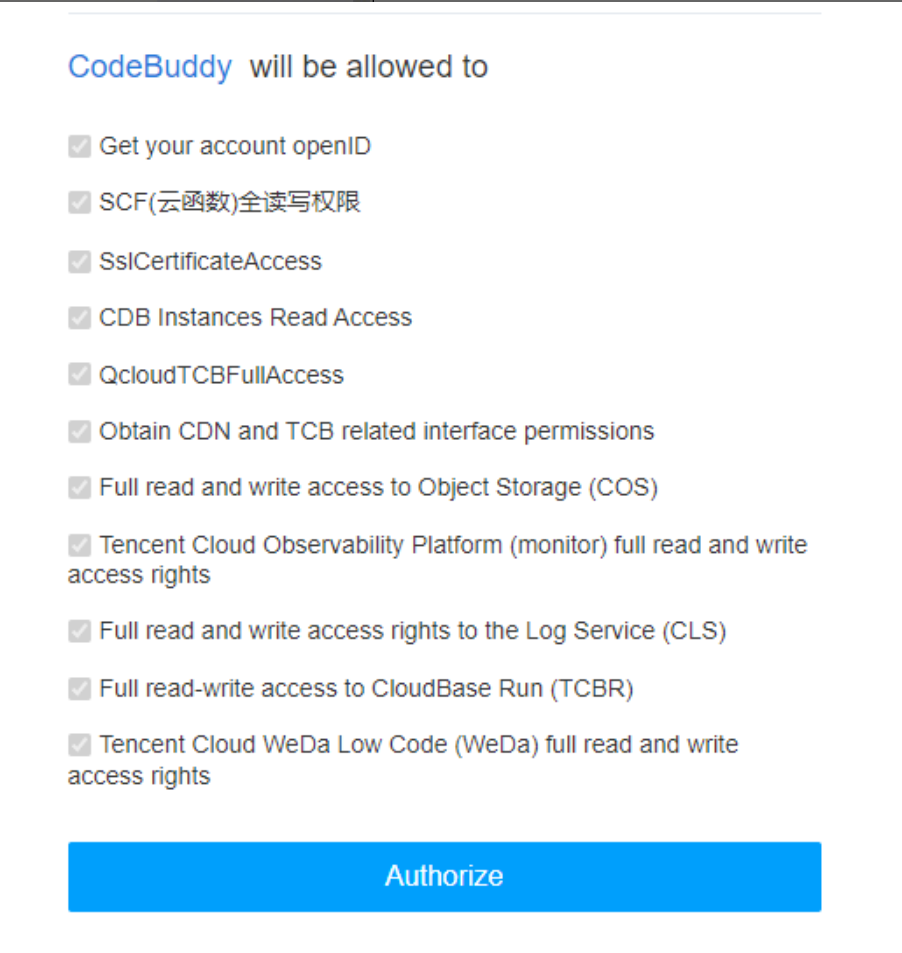Click the 'Full read-write access to CloudBase Run' text
902x953 pixels.
pyautogui.click(x=366, y=689)
